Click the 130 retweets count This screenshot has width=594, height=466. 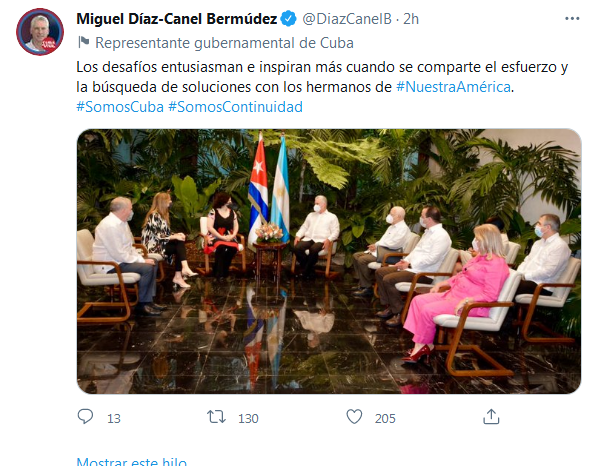248,418
